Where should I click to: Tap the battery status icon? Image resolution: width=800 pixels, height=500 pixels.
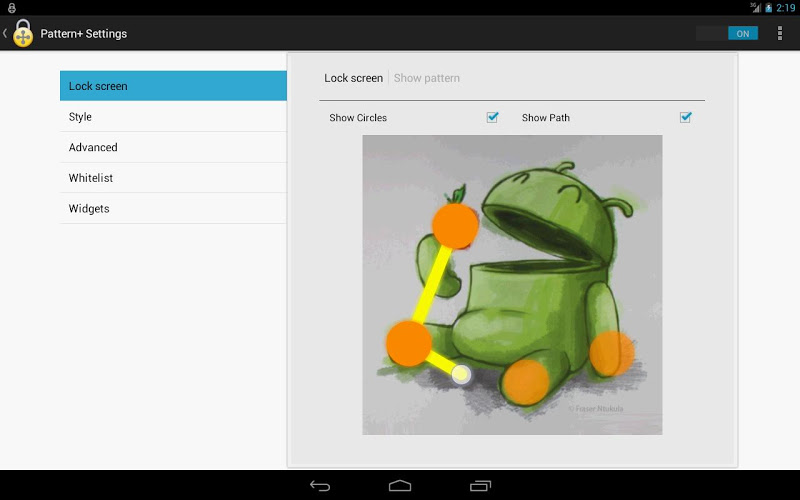768,8
